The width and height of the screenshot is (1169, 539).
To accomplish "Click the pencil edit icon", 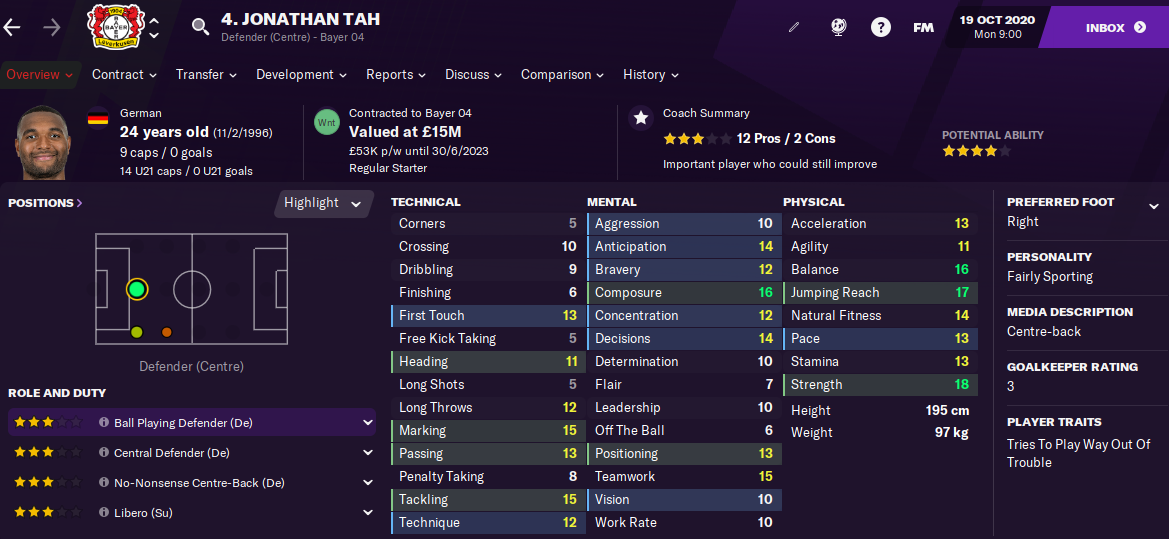I will point(794,27).
